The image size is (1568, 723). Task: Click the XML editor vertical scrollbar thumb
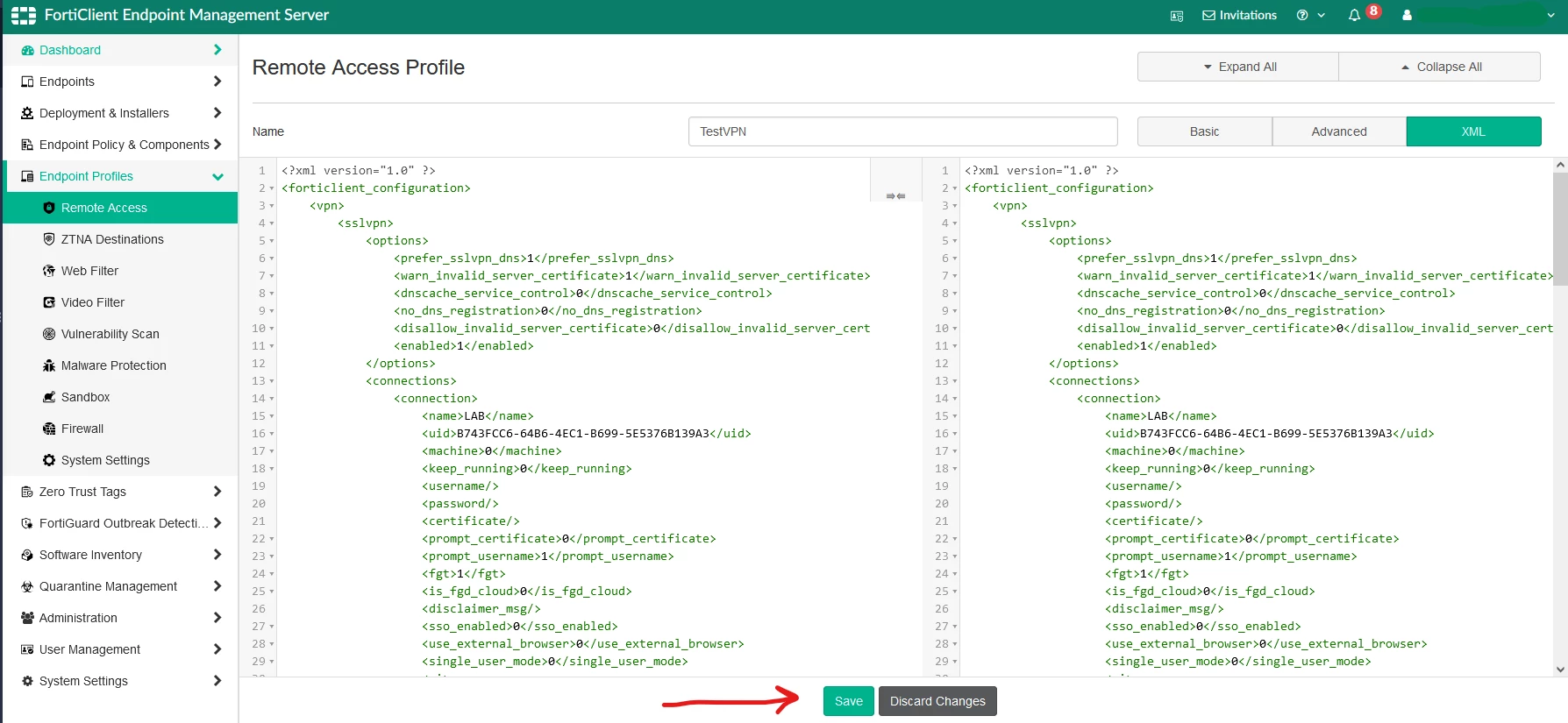tap(1560, 228)
